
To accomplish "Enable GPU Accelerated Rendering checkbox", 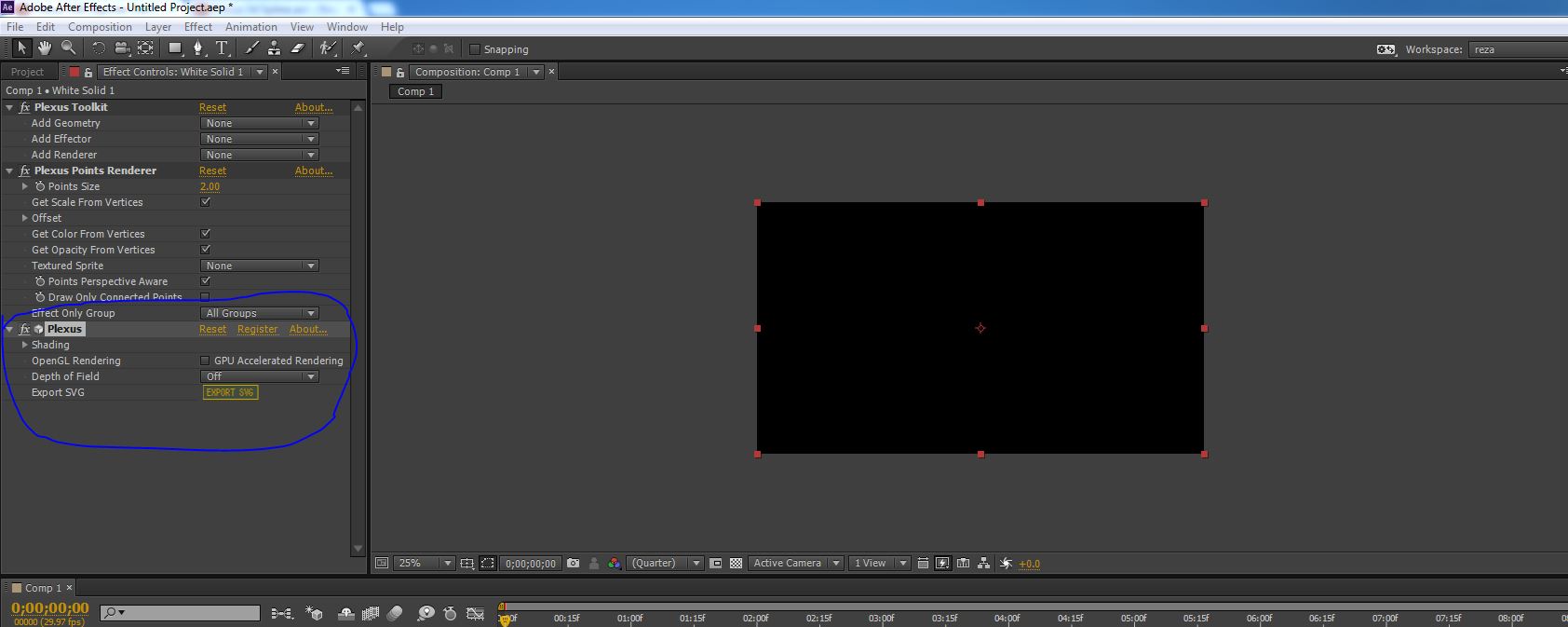I will tap(206, 361).
